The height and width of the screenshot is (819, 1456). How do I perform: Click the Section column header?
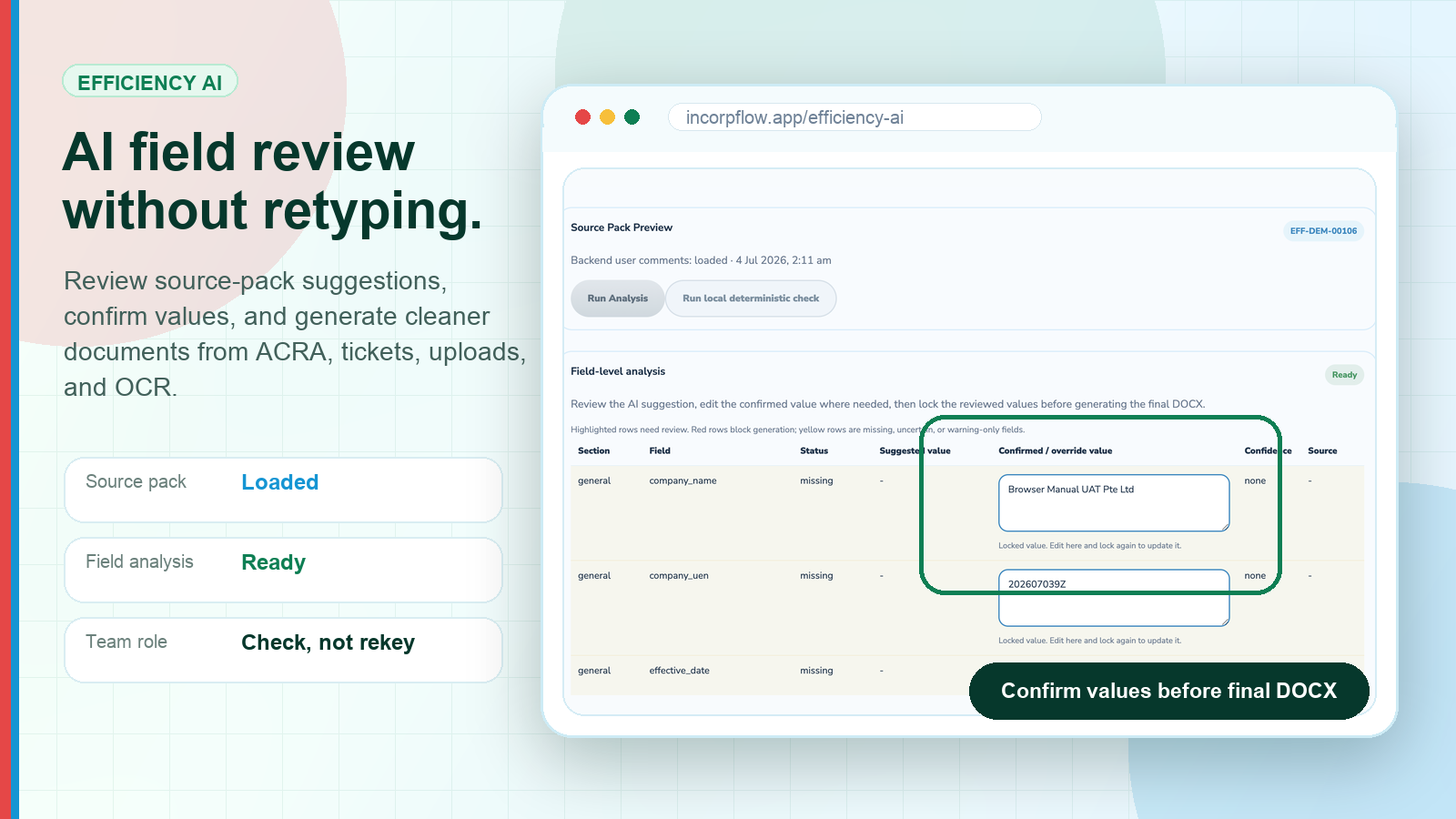[593, 450]
